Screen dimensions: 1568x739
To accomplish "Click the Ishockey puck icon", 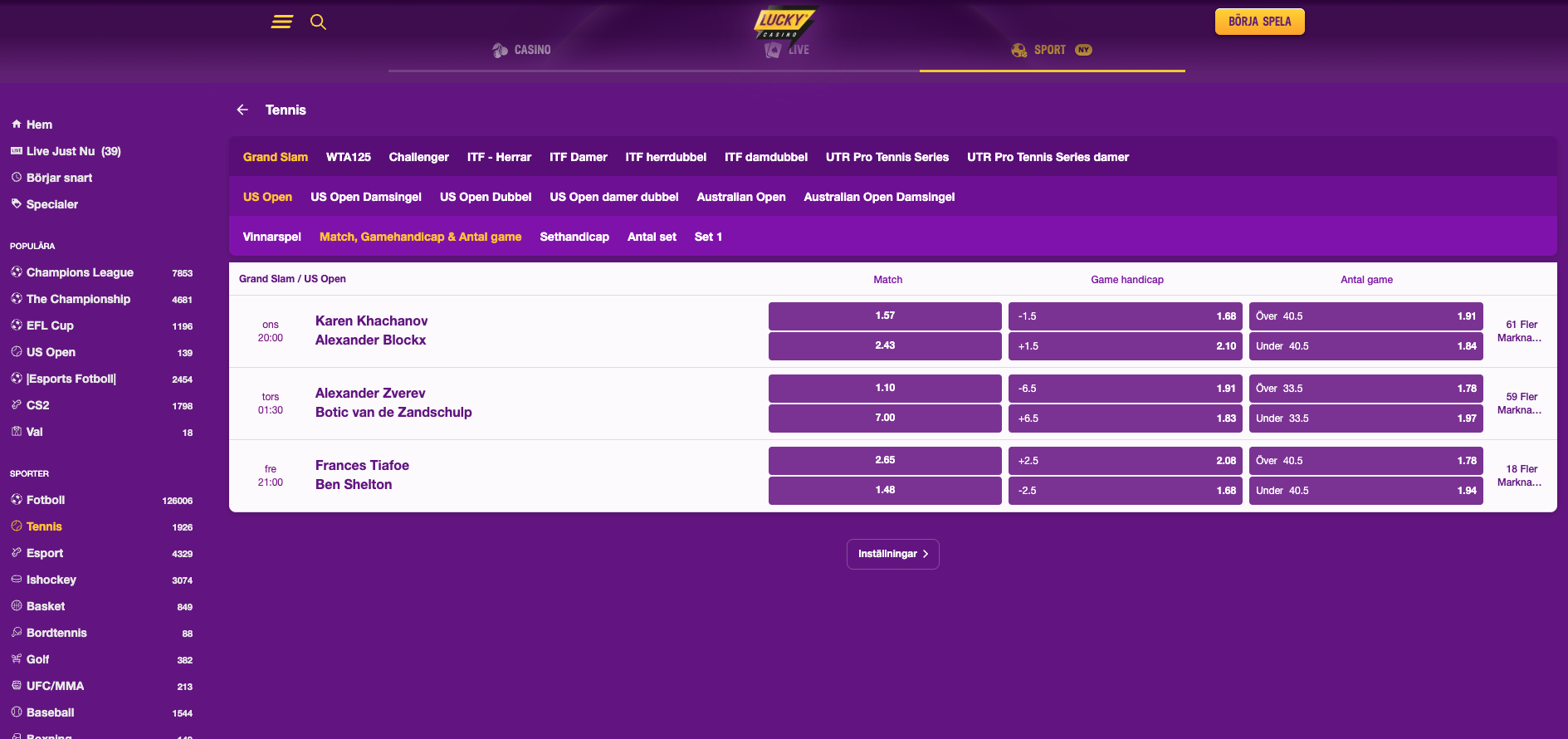I will point(17,580).
